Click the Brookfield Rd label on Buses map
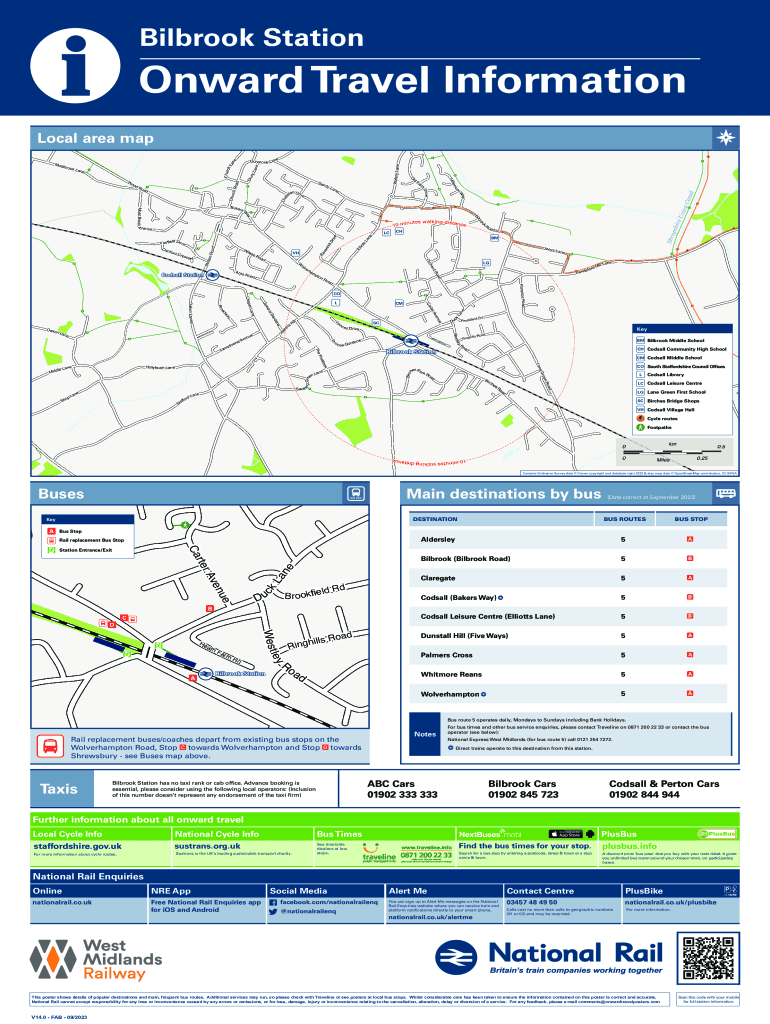 pos(314,592)
